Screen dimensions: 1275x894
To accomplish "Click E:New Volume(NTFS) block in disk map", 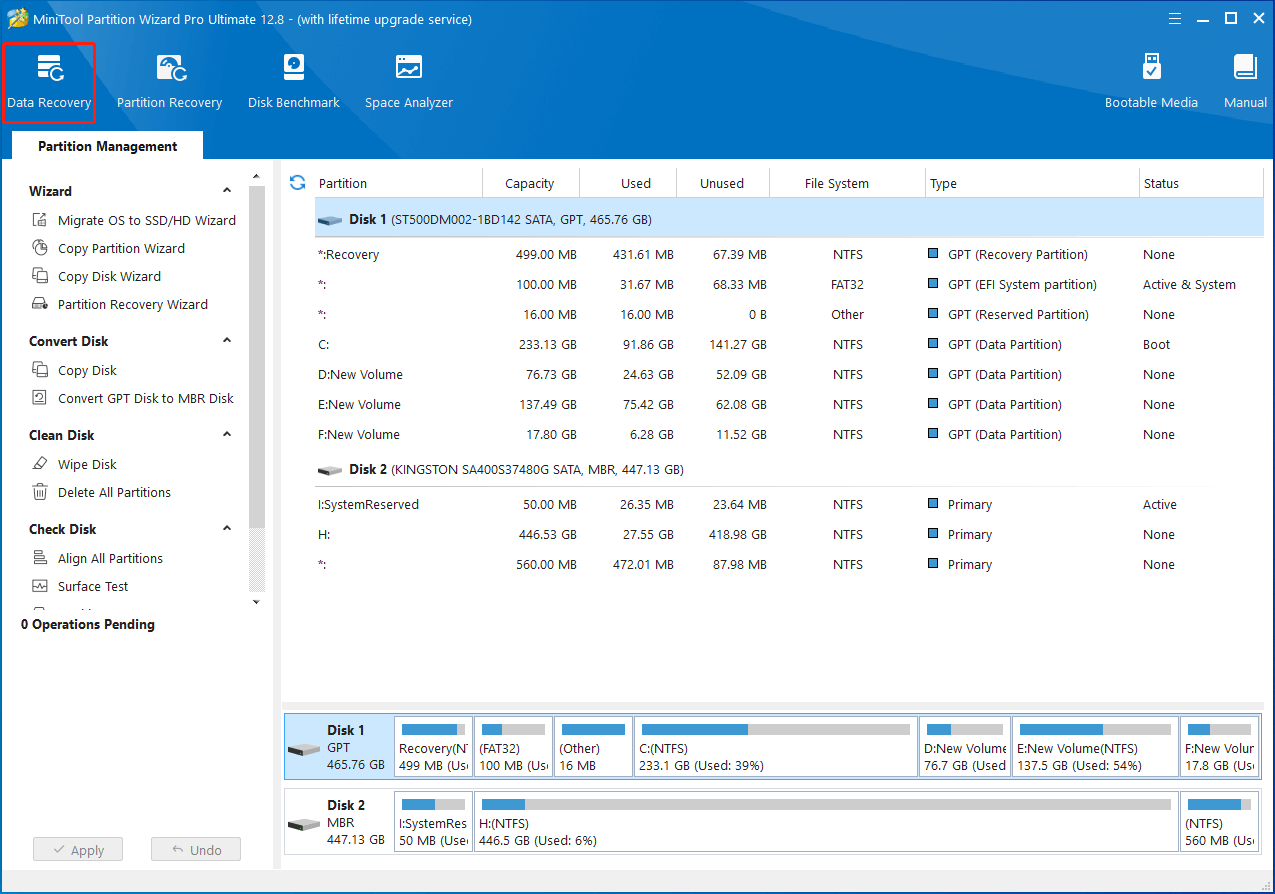I will click(1095, 747).
